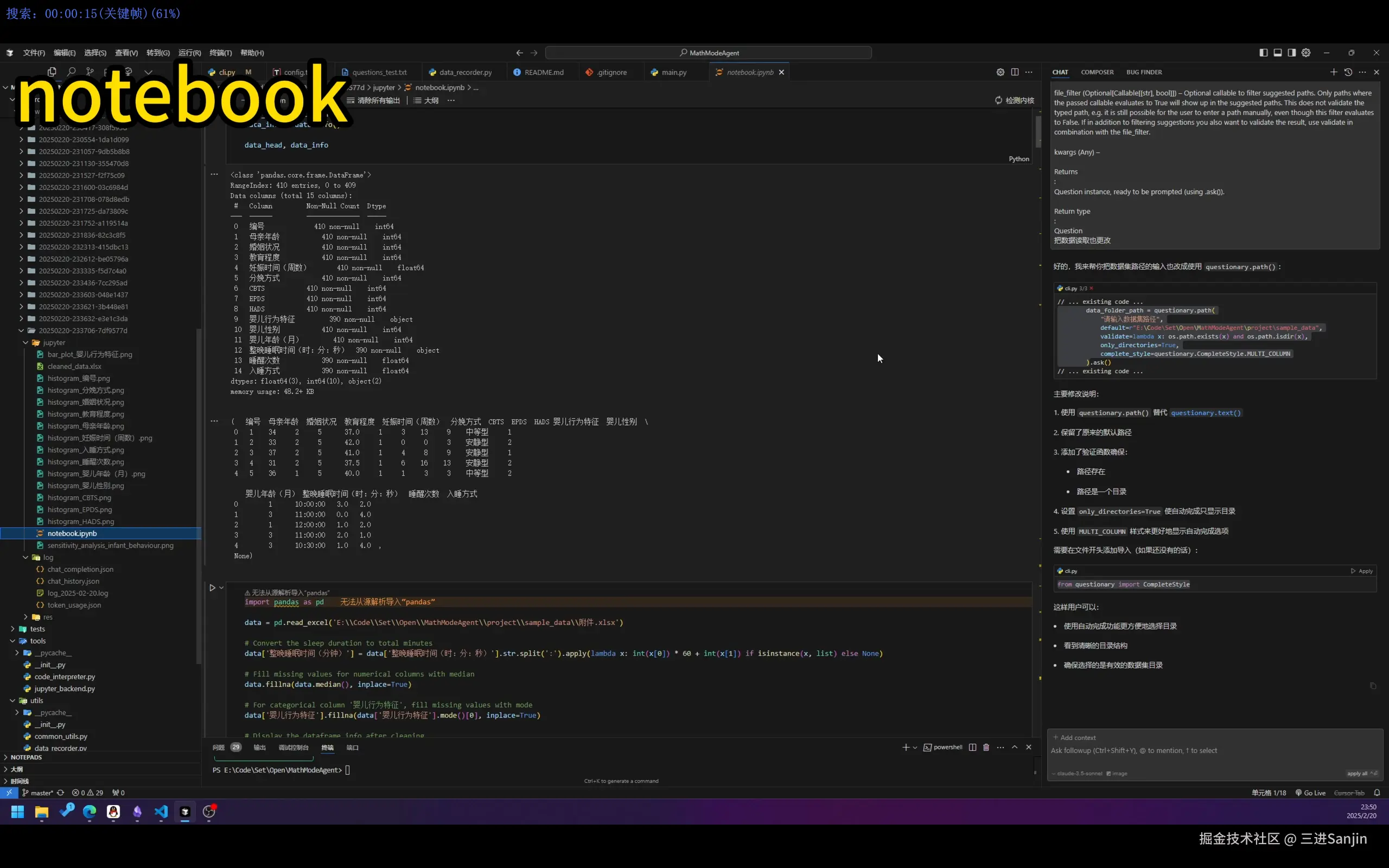Screen dimensions: 1389x868
Task: Switch to the COMPOSER tab
Action: pyautogui.click(x=1097, y=72)
